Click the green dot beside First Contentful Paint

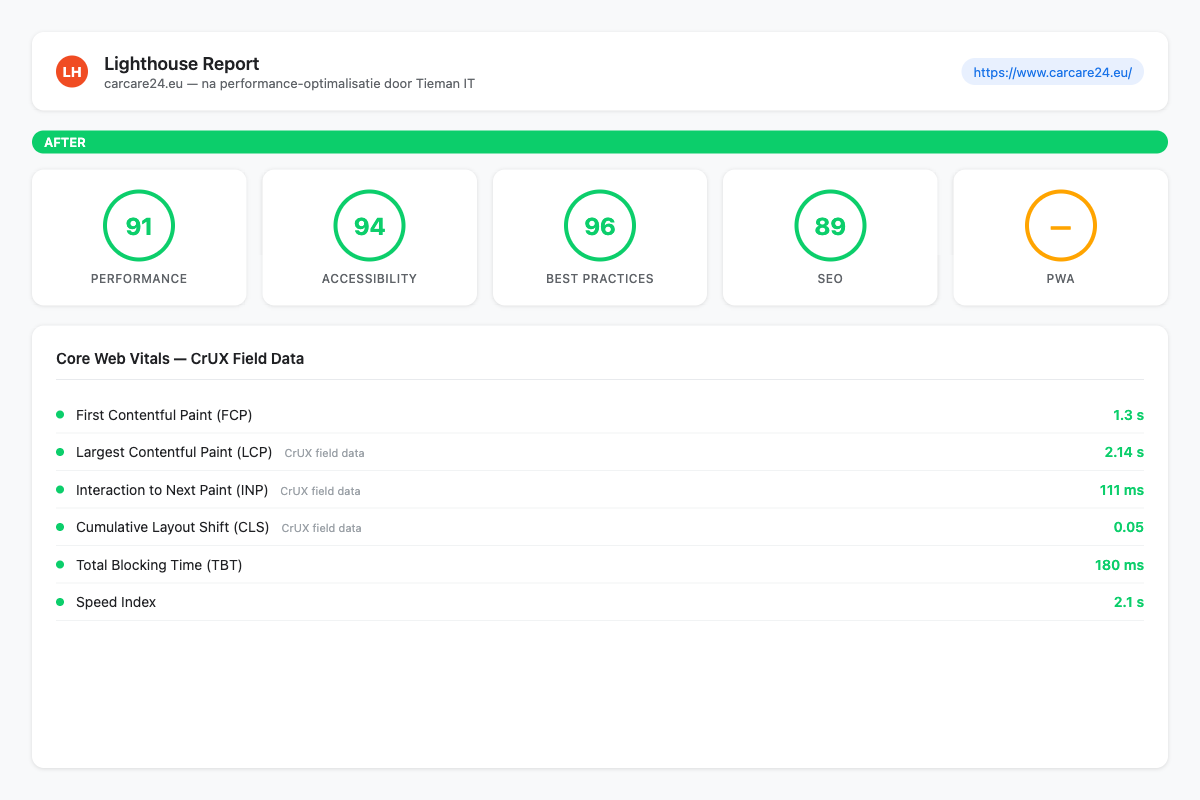click(x=60, y=414)
